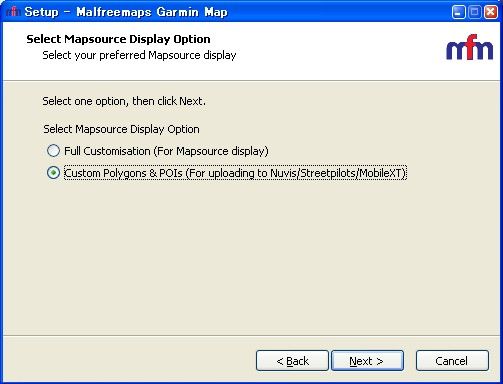The width and height of the screenshot is (503, 384).
Task: Minimize the setup window
Action: (458, 12)
